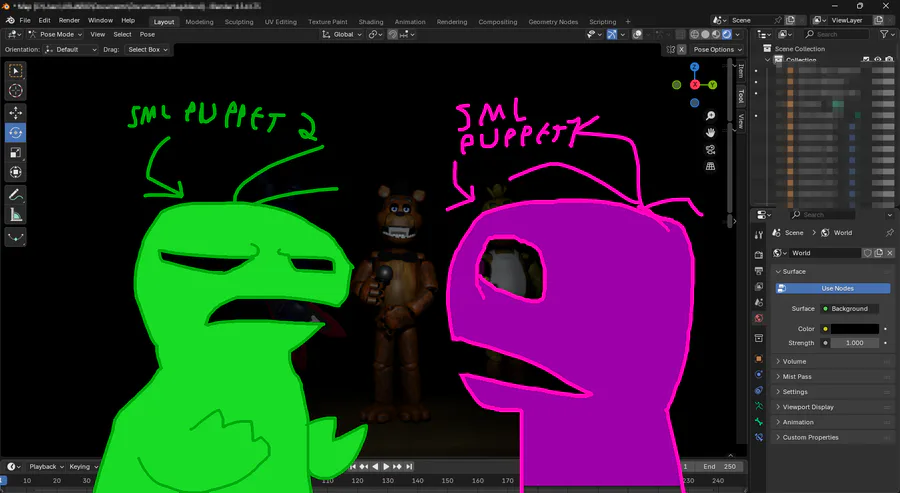The height and width of the screenshot is (493, 900).
Task: Open the Pose Mode dropdown
Action: pos(56,34)
